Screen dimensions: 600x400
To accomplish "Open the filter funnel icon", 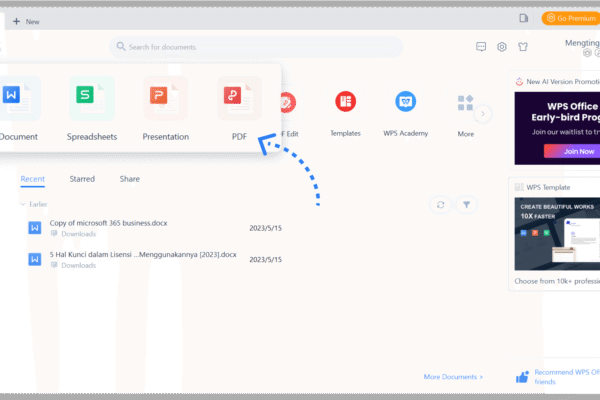I will (x=466, y=204).
